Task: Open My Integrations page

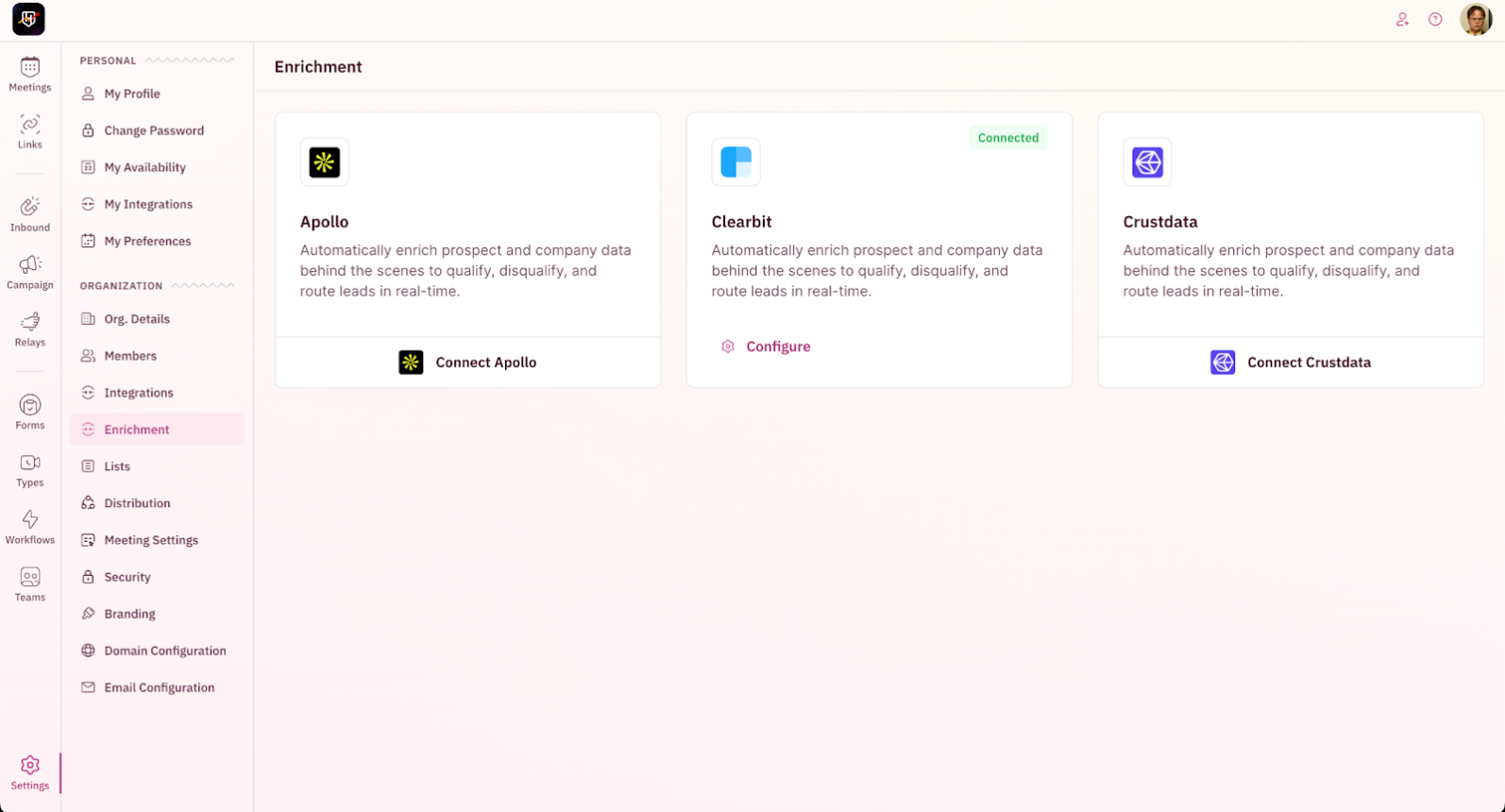Action: (x=157, y=204)
